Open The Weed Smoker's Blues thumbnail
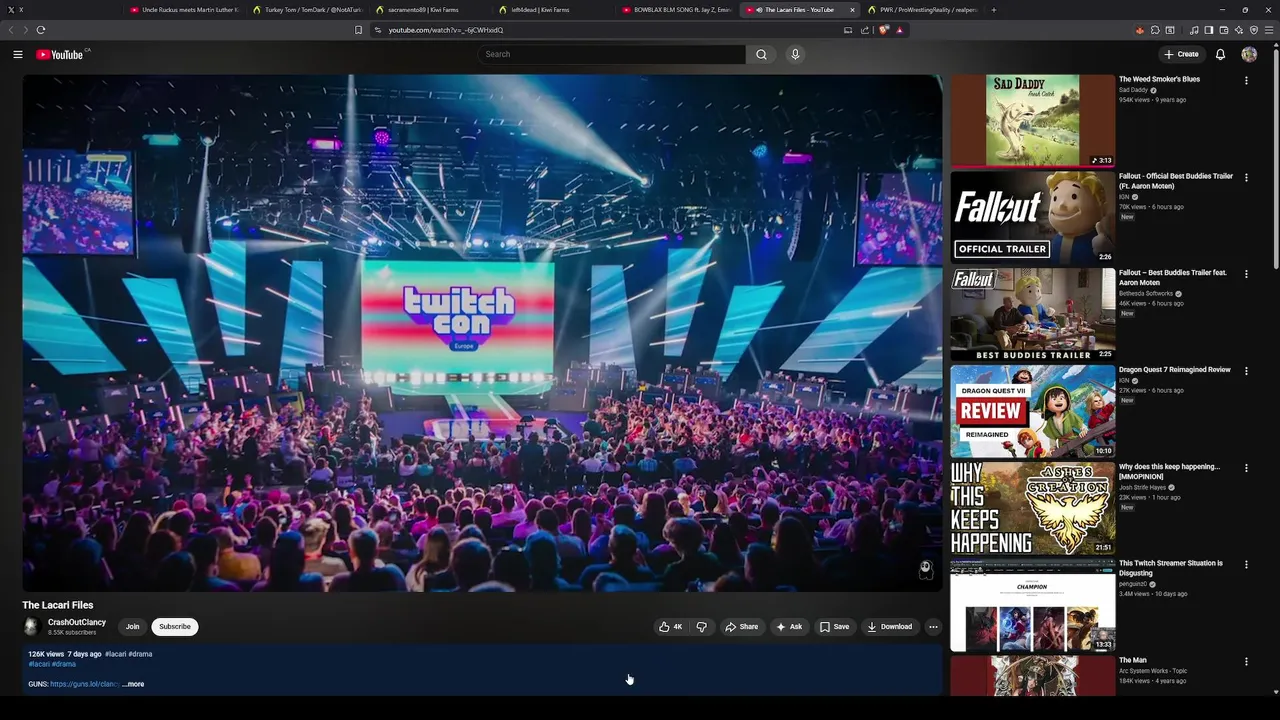The width and height of the screenshot is (1280, 720). click(x=1032, y=121)
